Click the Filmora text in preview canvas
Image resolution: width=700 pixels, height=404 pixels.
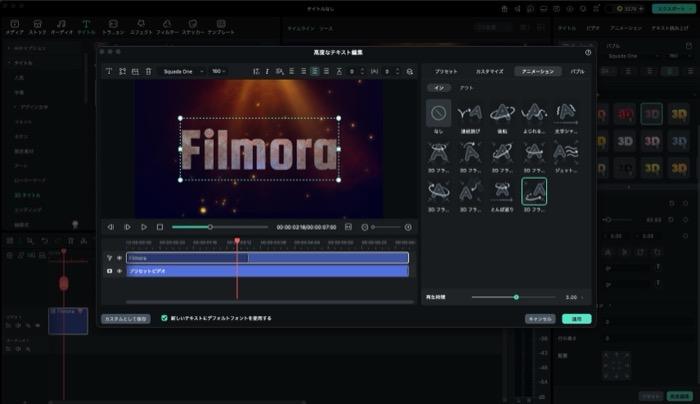pyautogui.click(x=259, y=149)
